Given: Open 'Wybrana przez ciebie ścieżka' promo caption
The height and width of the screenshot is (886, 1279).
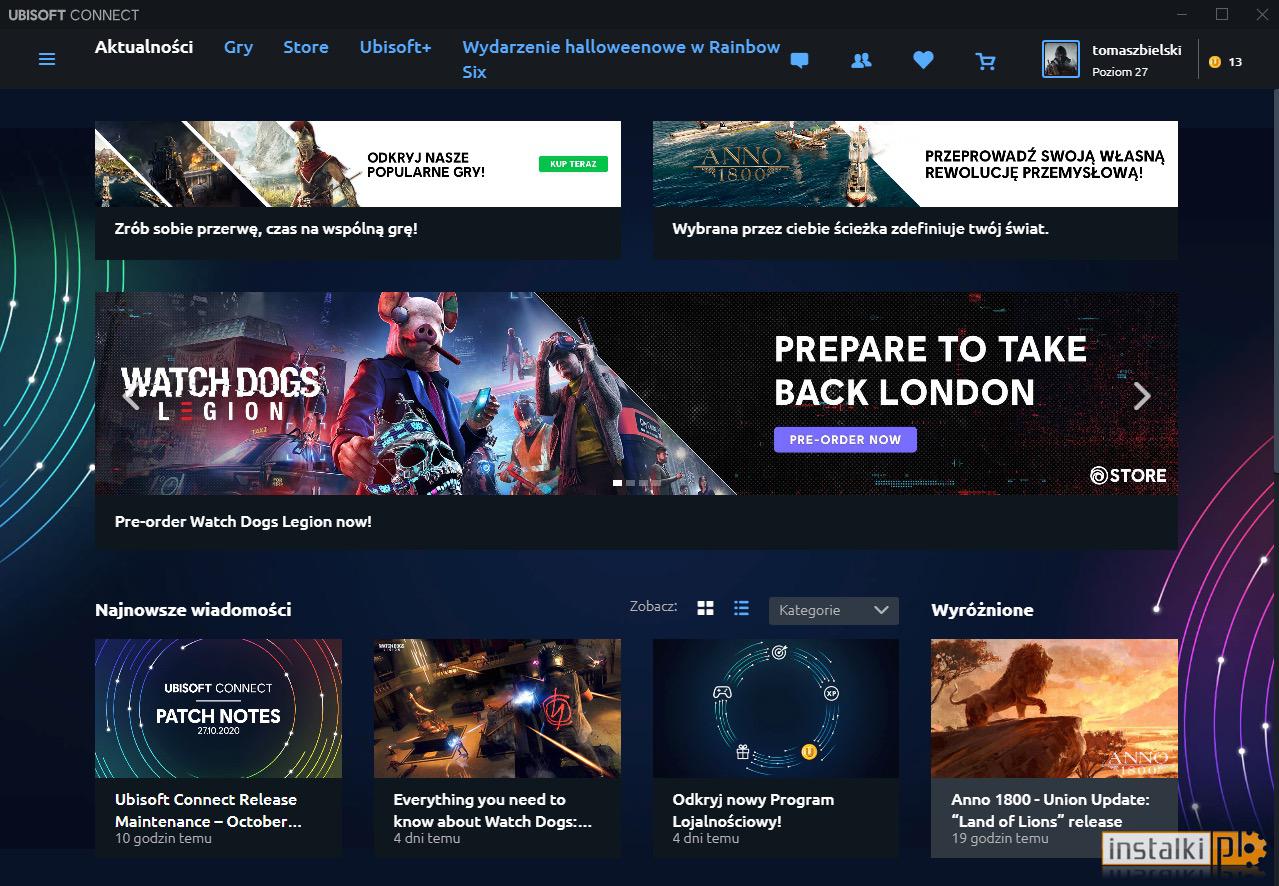Looking at the screenshot, I should pos(860,229).
